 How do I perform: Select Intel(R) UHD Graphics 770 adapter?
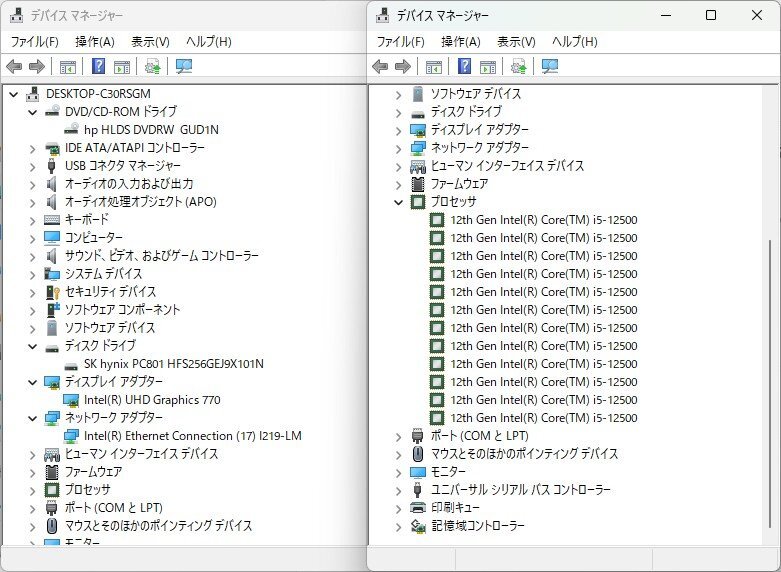[152, 400]
